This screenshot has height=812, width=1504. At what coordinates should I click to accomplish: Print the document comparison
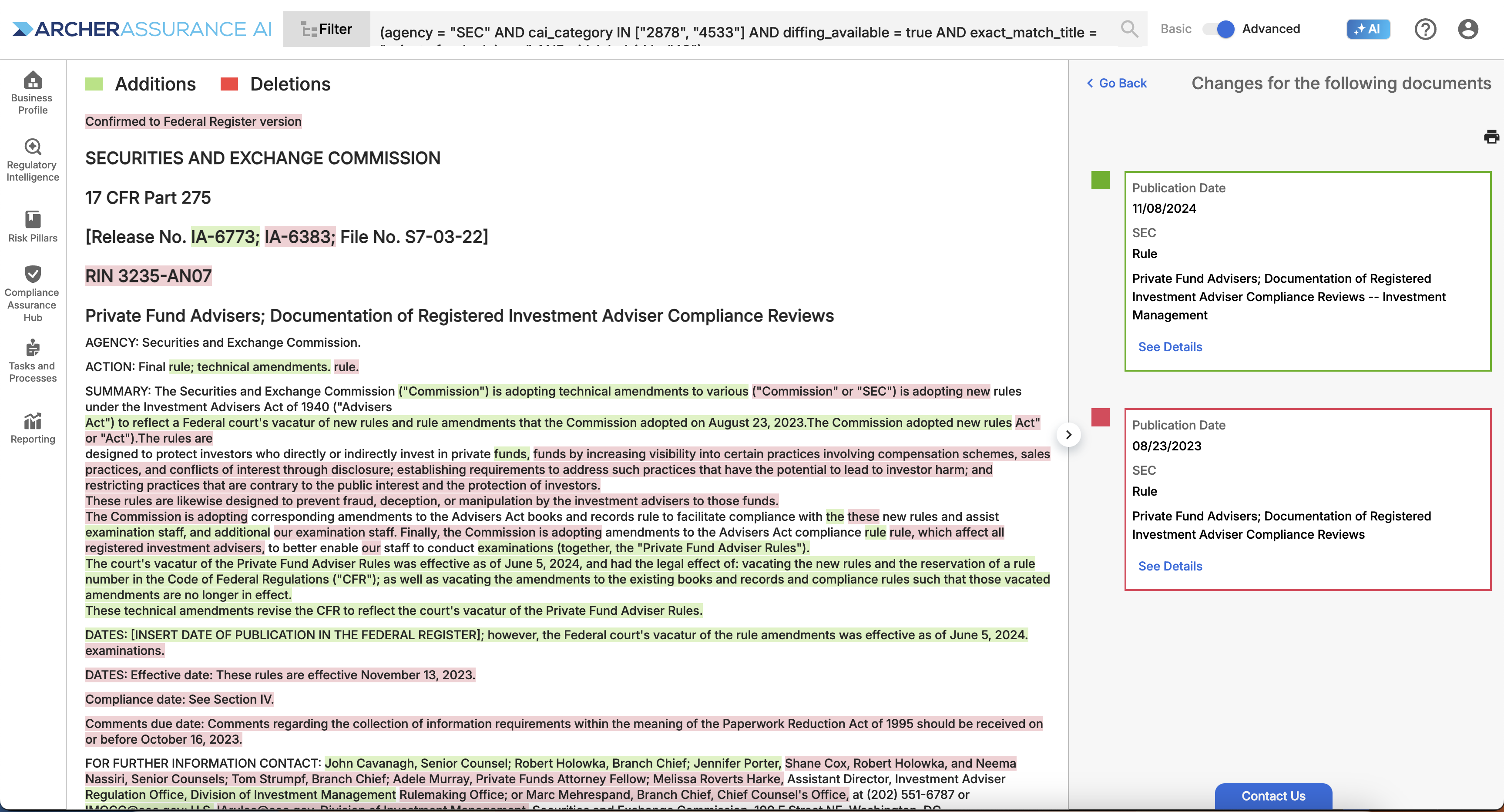(x=1491, y=137)
